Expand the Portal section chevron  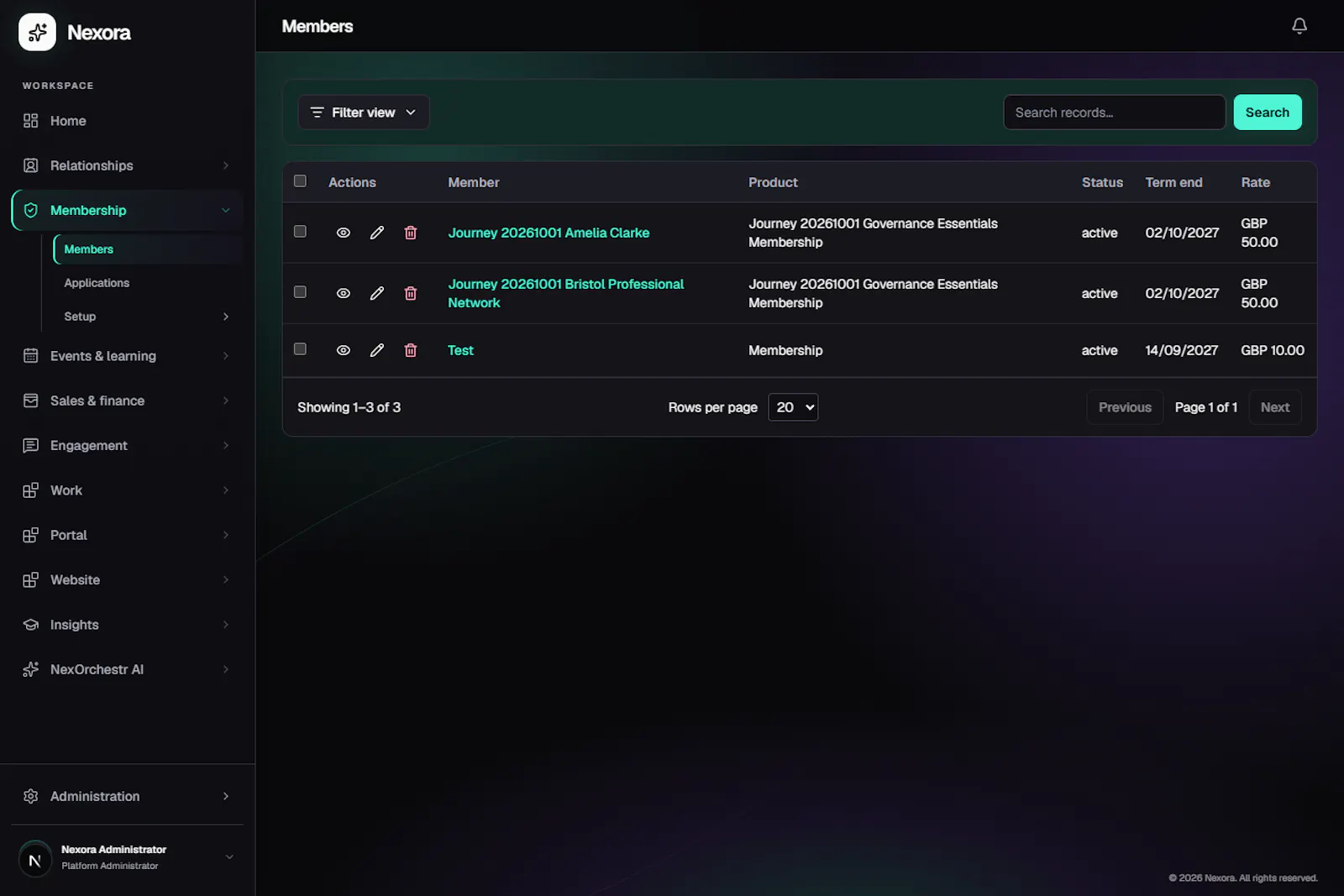225,535
